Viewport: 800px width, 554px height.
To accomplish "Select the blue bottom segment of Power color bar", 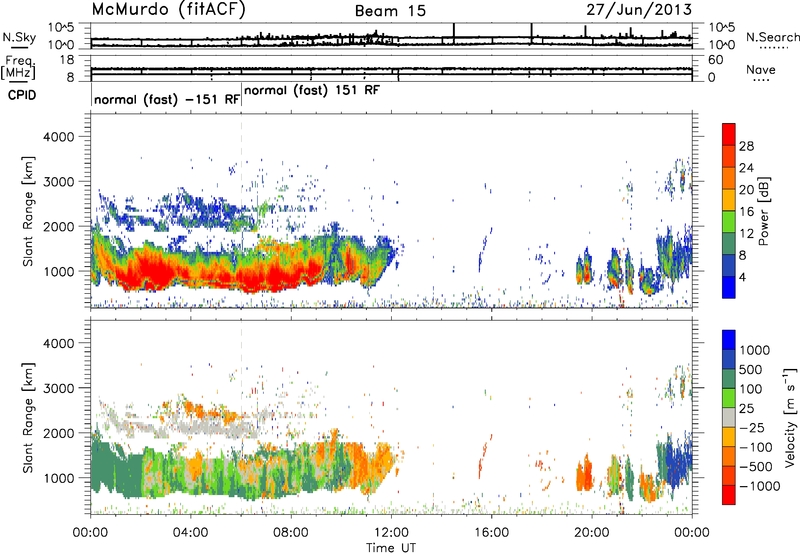I will [x=729, y=287].
